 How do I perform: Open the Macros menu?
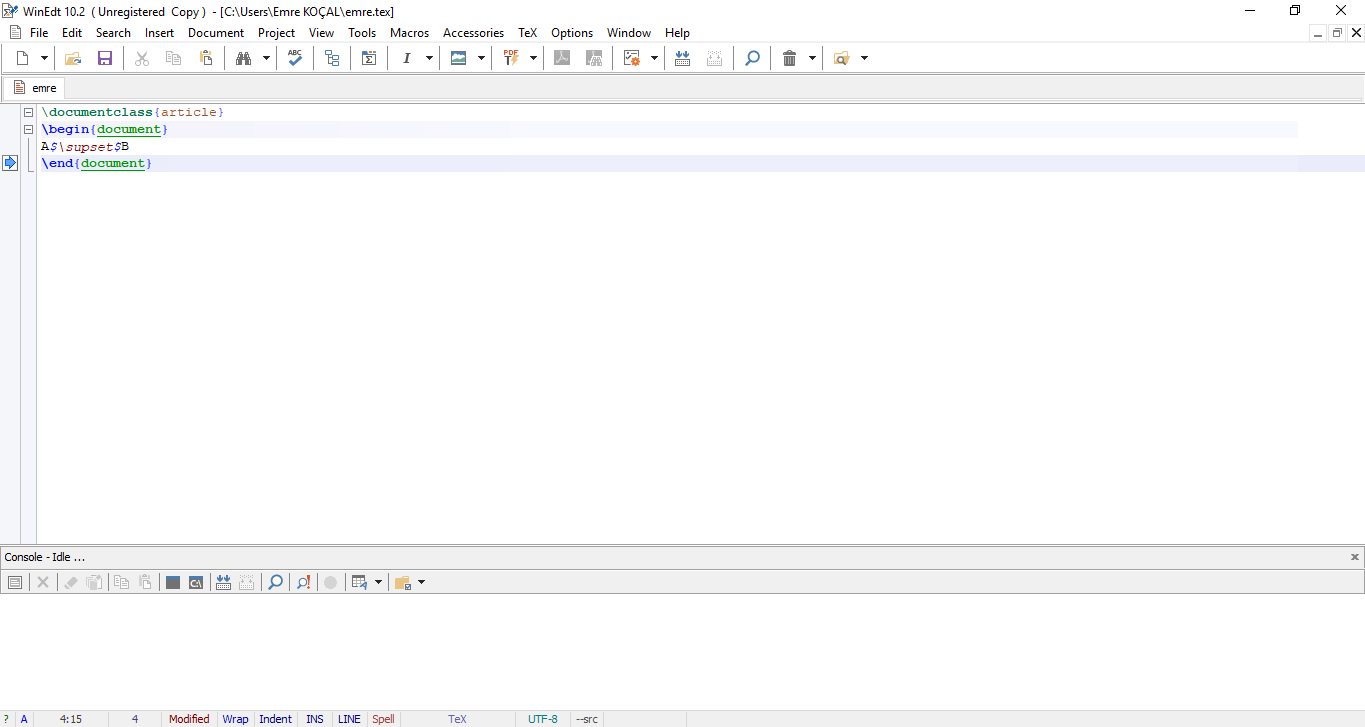coord(409,33)
